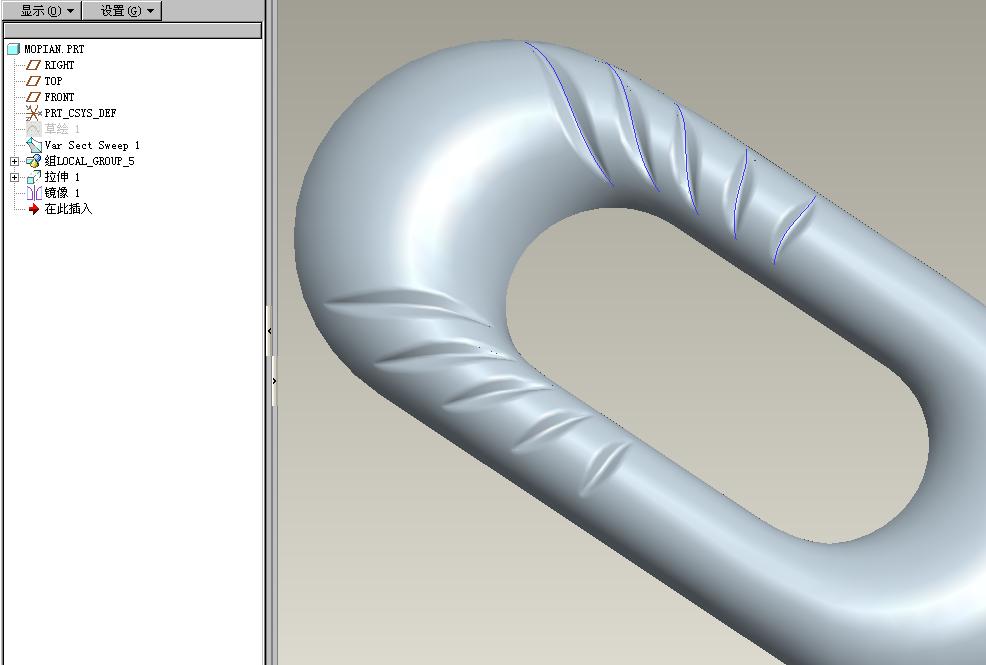This screenshot has width=986, height=665.
Task: Select the TOP datum plane label
Action: pyautogui.click(x=53, y=81)
